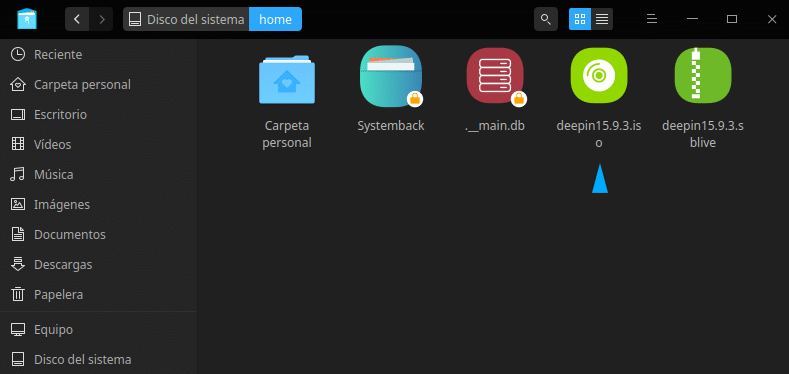Open Descargas in the sidebar
789x374 pixels.
pyautogui.click(x=98, y=264)
